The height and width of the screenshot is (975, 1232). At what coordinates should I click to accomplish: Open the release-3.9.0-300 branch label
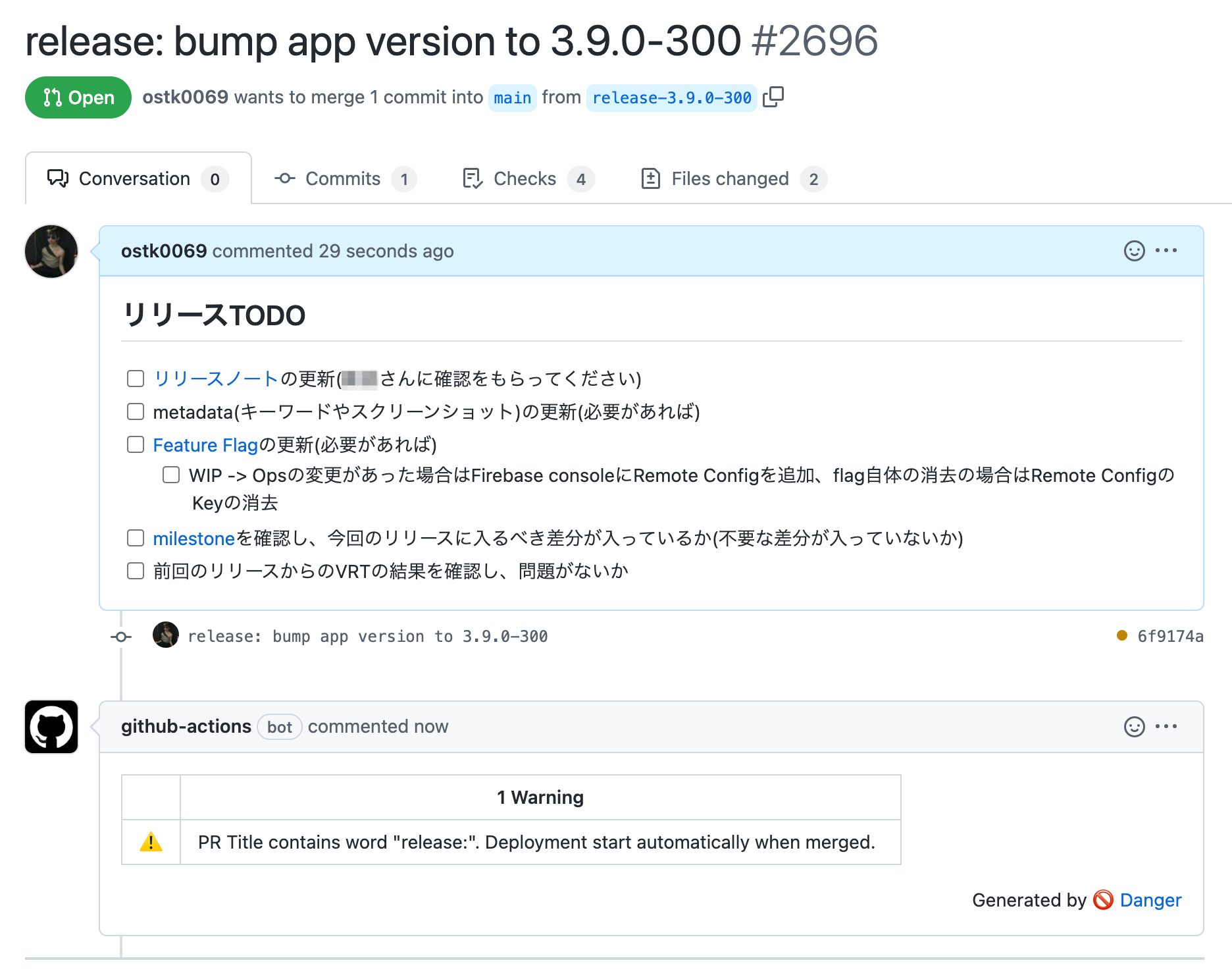click(671, 97)
